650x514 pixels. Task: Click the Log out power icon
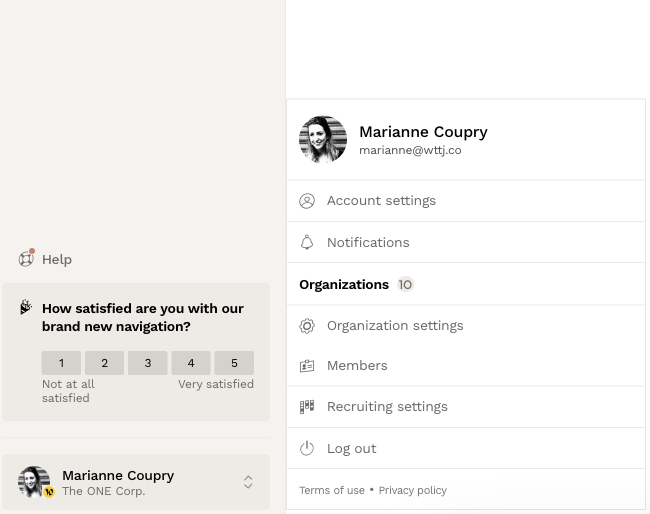(307, 449)
